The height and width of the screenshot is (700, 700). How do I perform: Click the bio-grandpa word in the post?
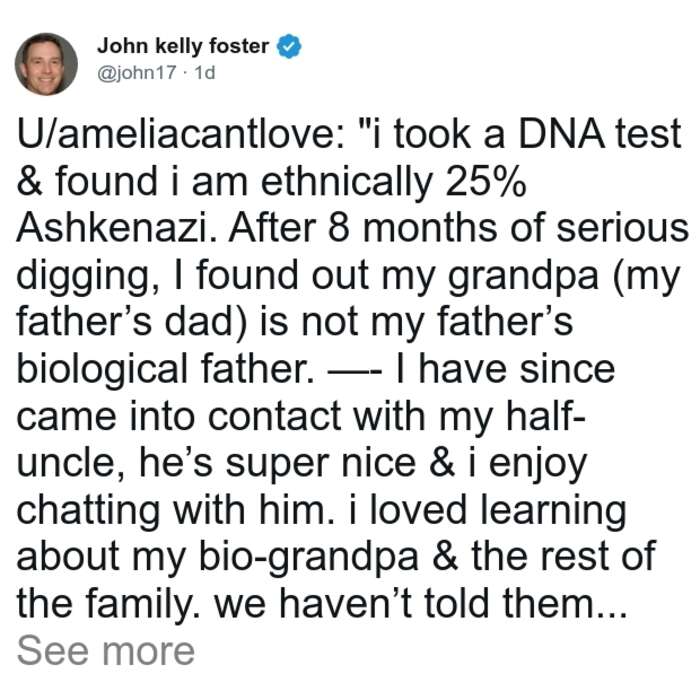point(308,558)
